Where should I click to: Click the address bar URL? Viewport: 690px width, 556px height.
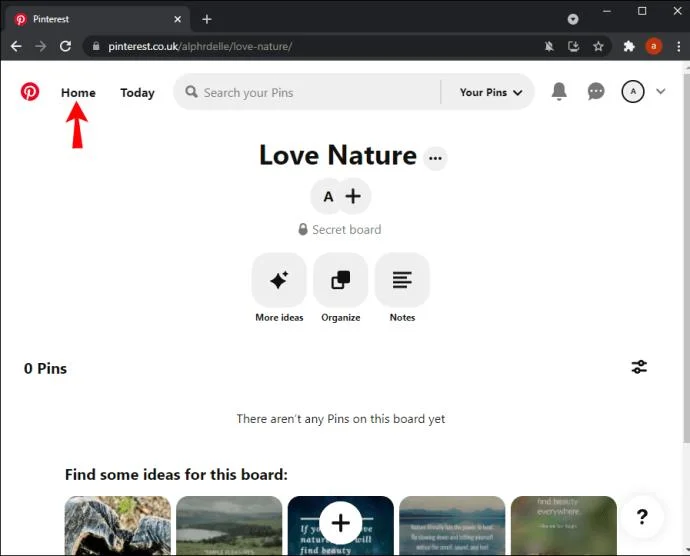[200, 46]
